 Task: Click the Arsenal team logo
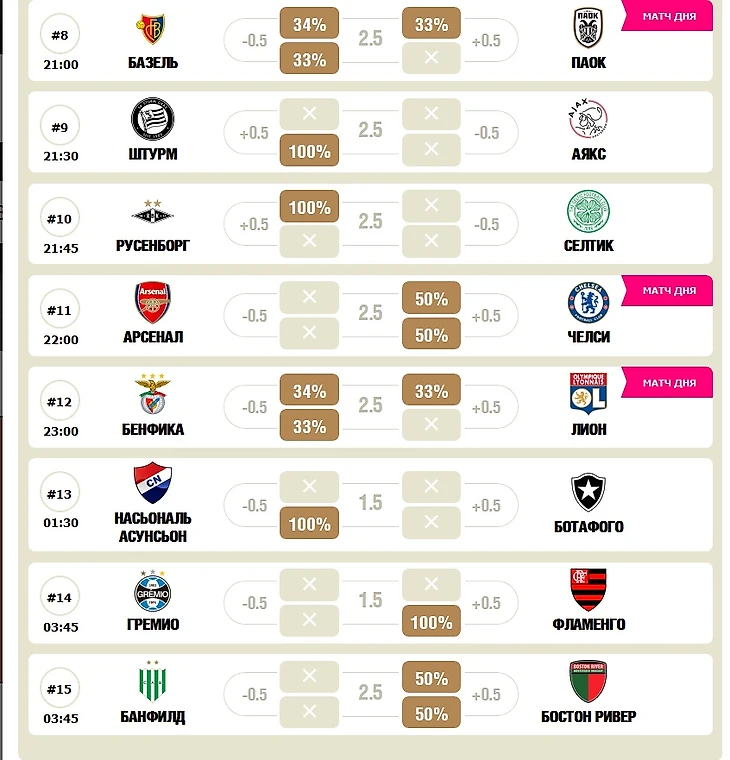[x=153, y=302]
